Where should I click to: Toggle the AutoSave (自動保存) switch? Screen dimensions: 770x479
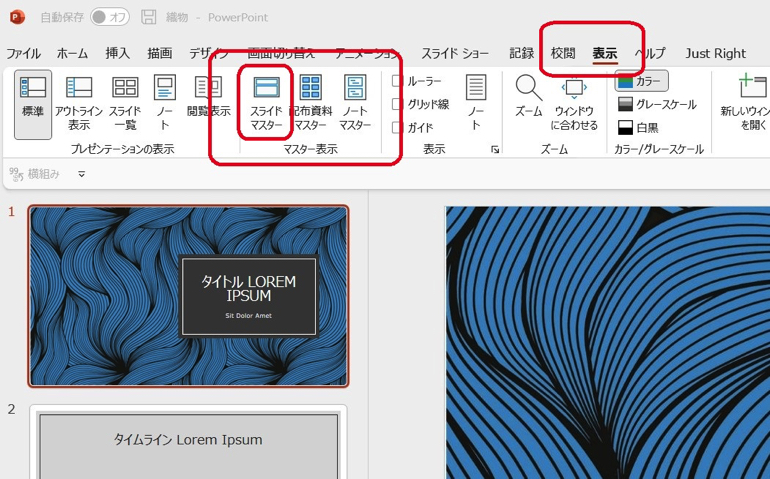tap(110, 17)
